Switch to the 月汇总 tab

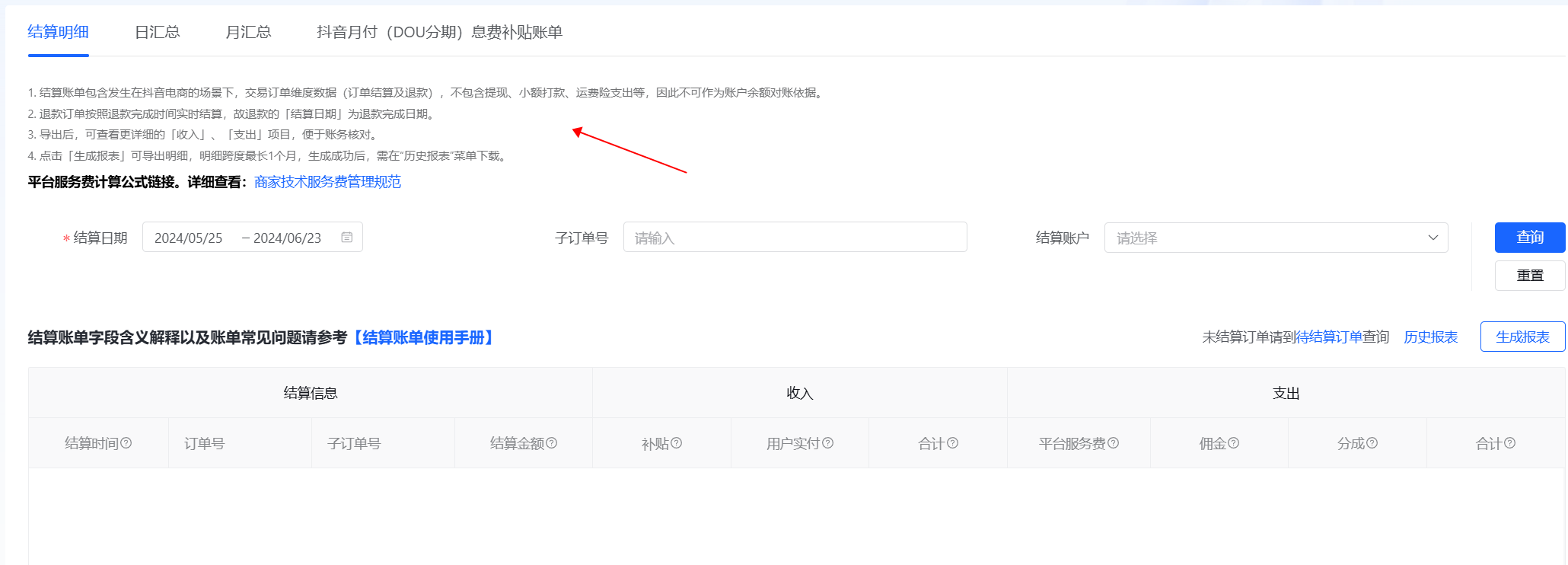tap(248, 32)
